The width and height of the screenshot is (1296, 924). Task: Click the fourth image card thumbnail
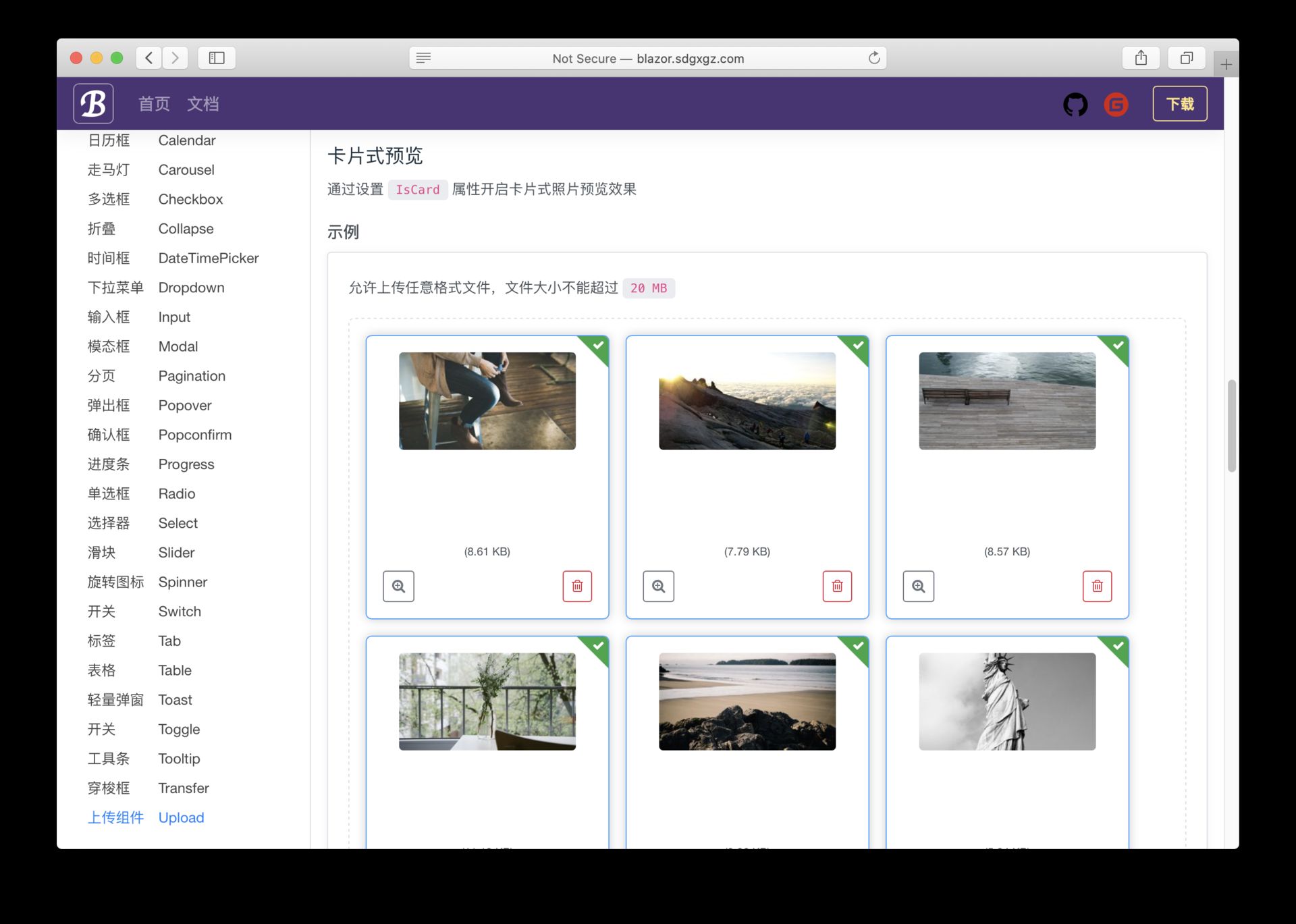click(x=487, y=701)
